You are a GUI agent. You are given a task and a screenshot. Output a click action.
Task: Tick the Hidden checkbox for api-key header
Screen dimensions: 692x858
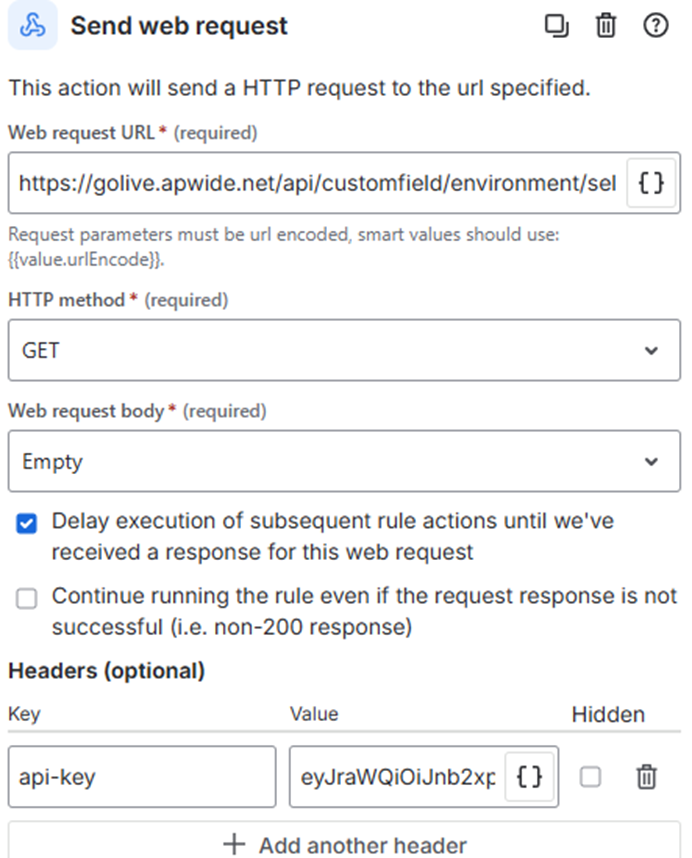tap(591, 776)
